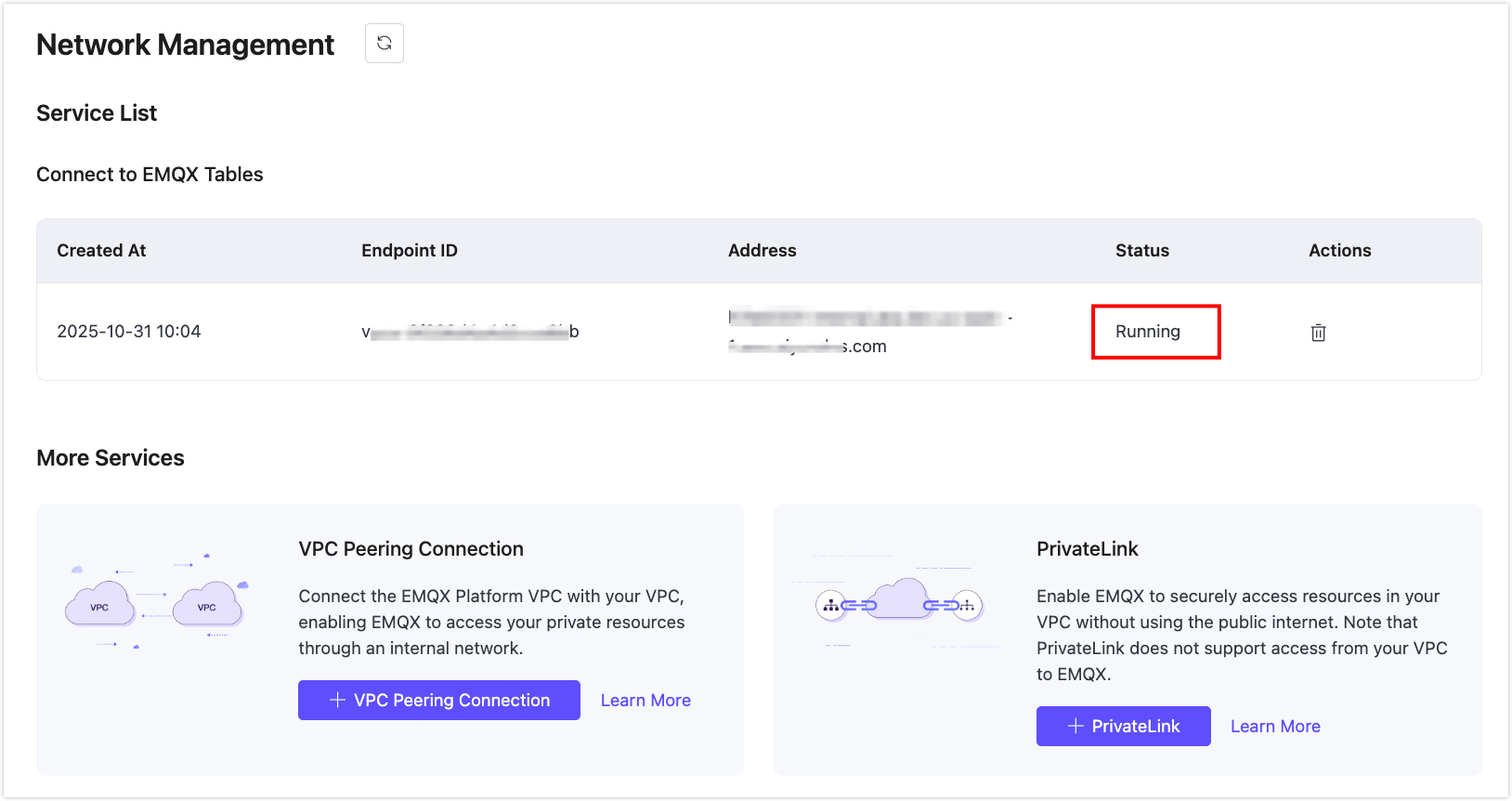The height and width of the screenshot is (801, 1512).
Task: Click the PrivateLink chained cloud illustration
Action: coord(898,604)
